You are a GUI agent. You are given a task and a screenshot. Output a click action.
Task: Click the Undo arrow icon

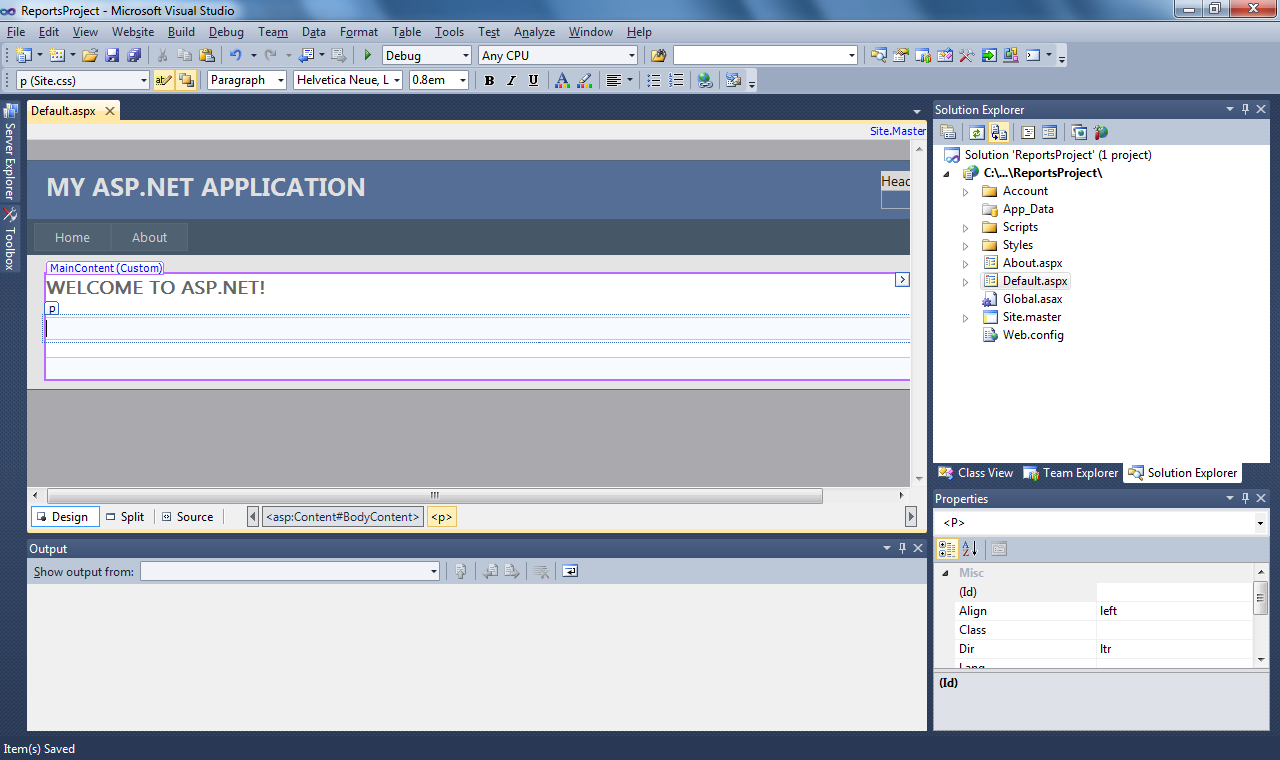pyautogui.click(x=235, y=56)
